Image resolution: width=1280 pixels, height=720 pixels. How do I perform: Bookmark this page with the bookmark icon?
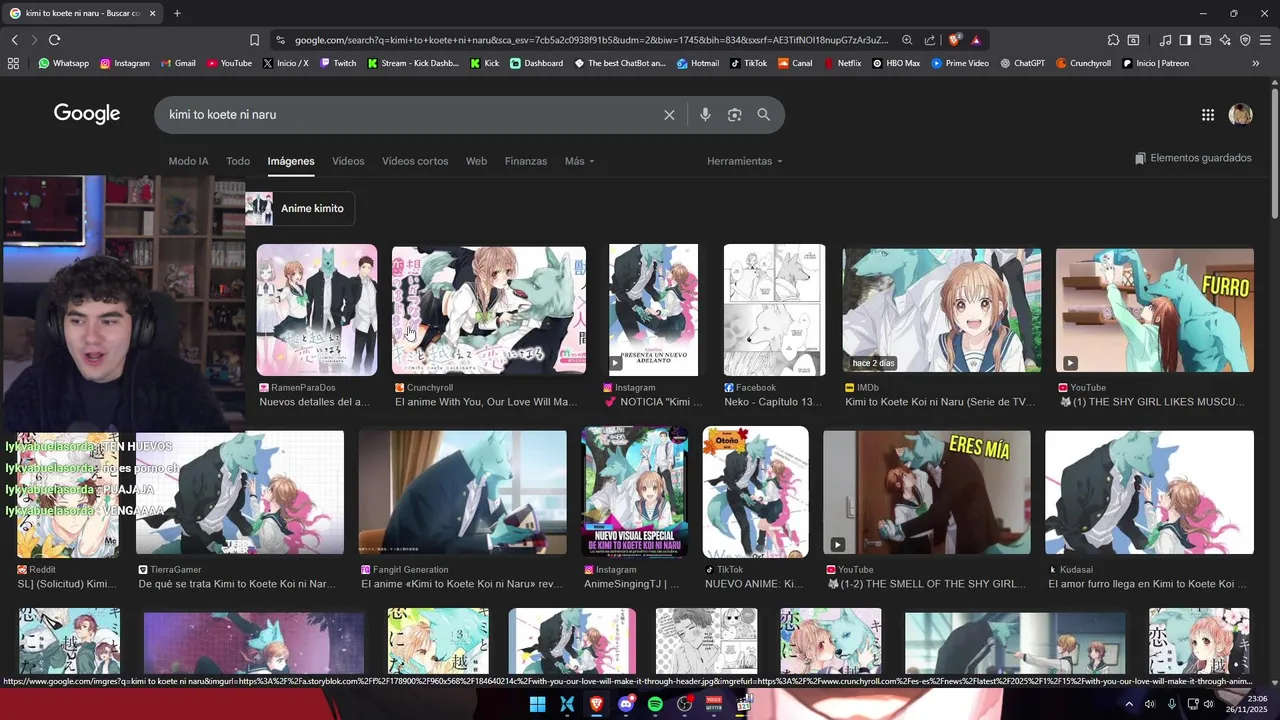(x=254, y=40)
